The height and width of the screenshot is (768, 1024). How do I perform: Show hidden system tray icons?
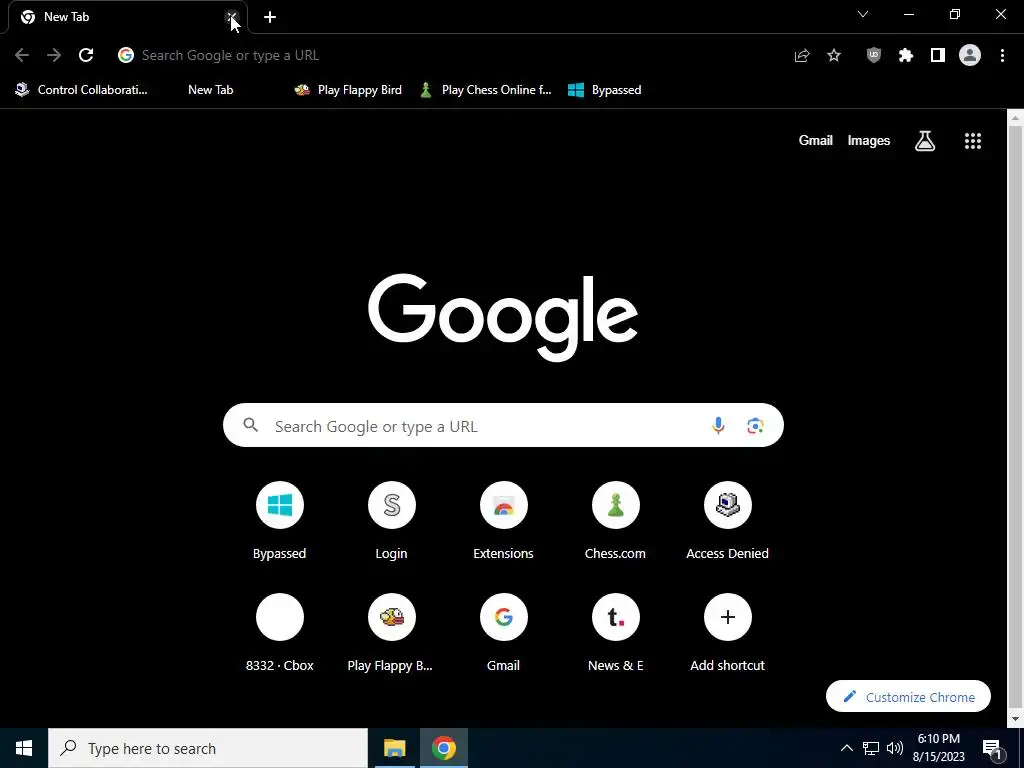click(846, 748)
